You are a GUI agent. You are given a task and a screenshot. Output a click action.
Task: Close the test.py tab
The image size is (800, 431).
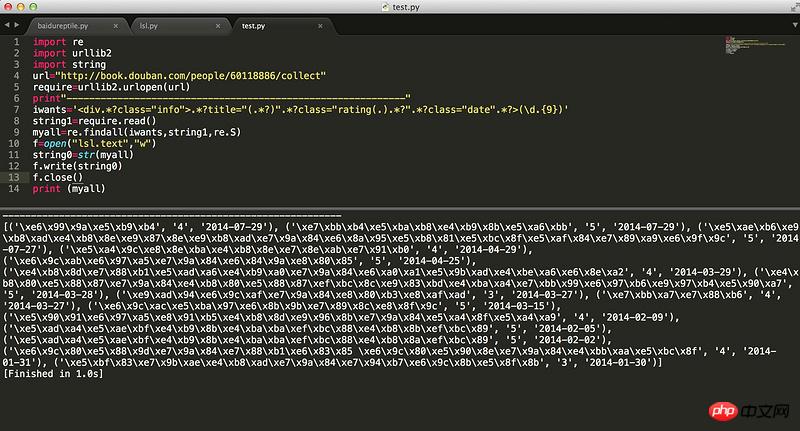[x=320, y=26]
